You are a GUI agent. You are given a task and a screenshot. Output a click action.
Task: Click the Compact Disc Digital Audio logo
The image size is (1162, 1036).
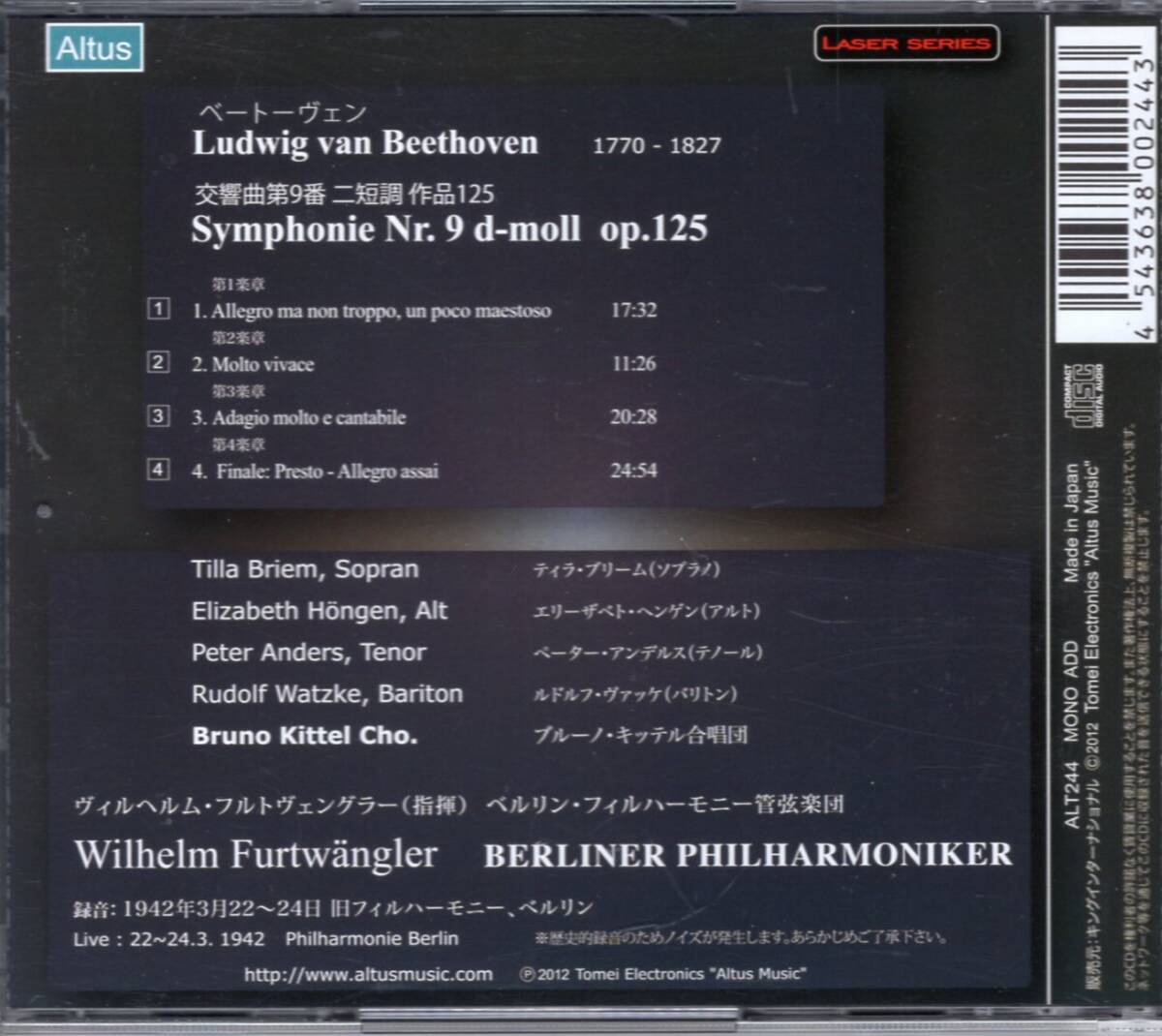1083,396
